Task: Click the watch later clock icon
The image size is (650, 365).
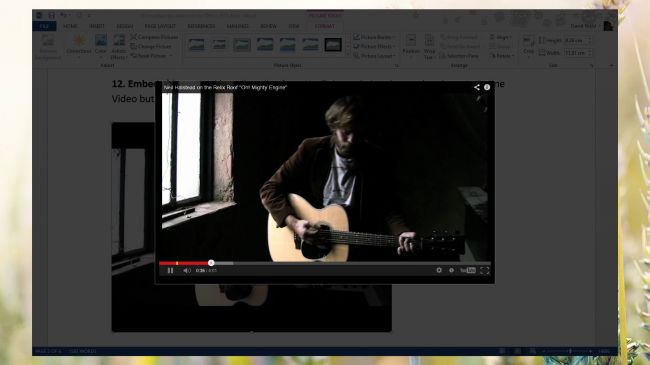Action: pos(451,270)
